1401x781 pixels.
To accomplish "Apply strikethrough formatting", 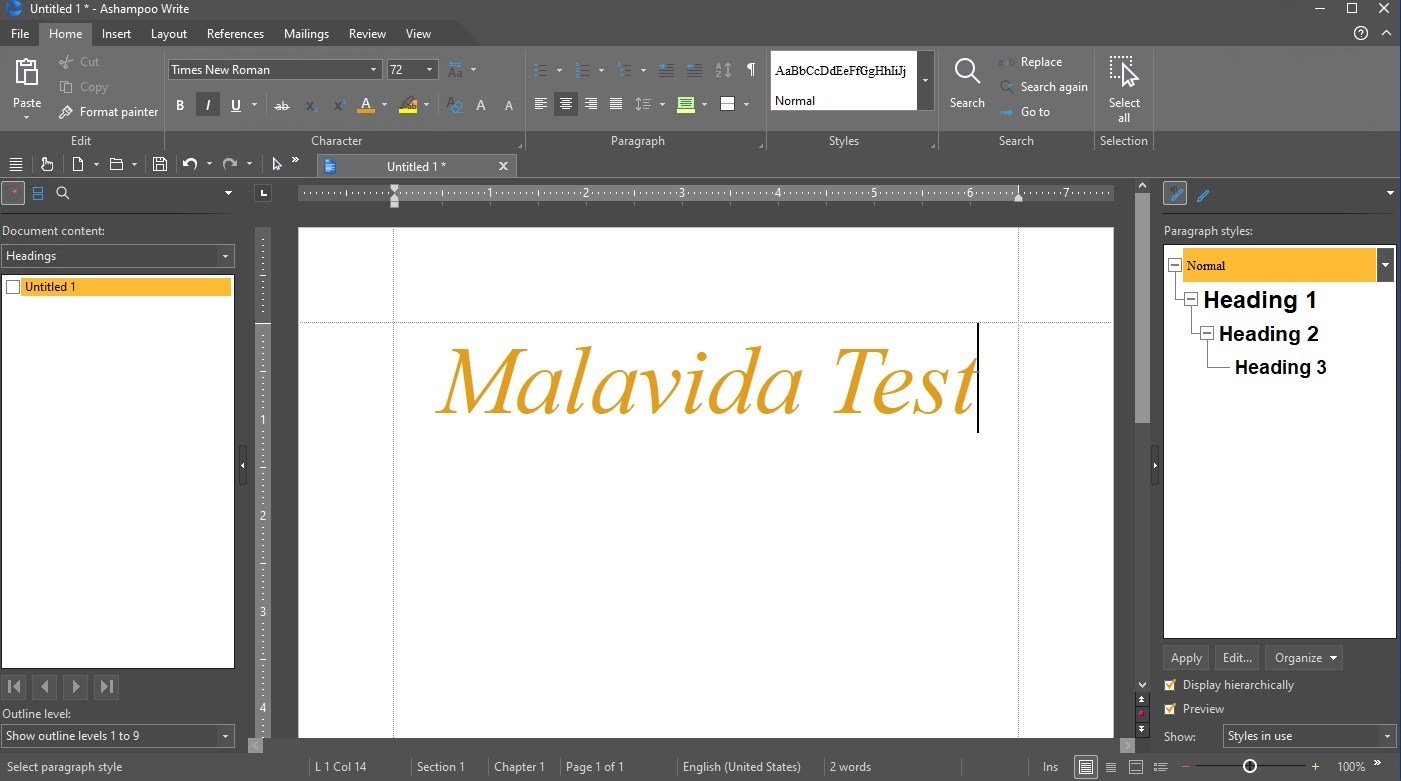I will (282, 105).
